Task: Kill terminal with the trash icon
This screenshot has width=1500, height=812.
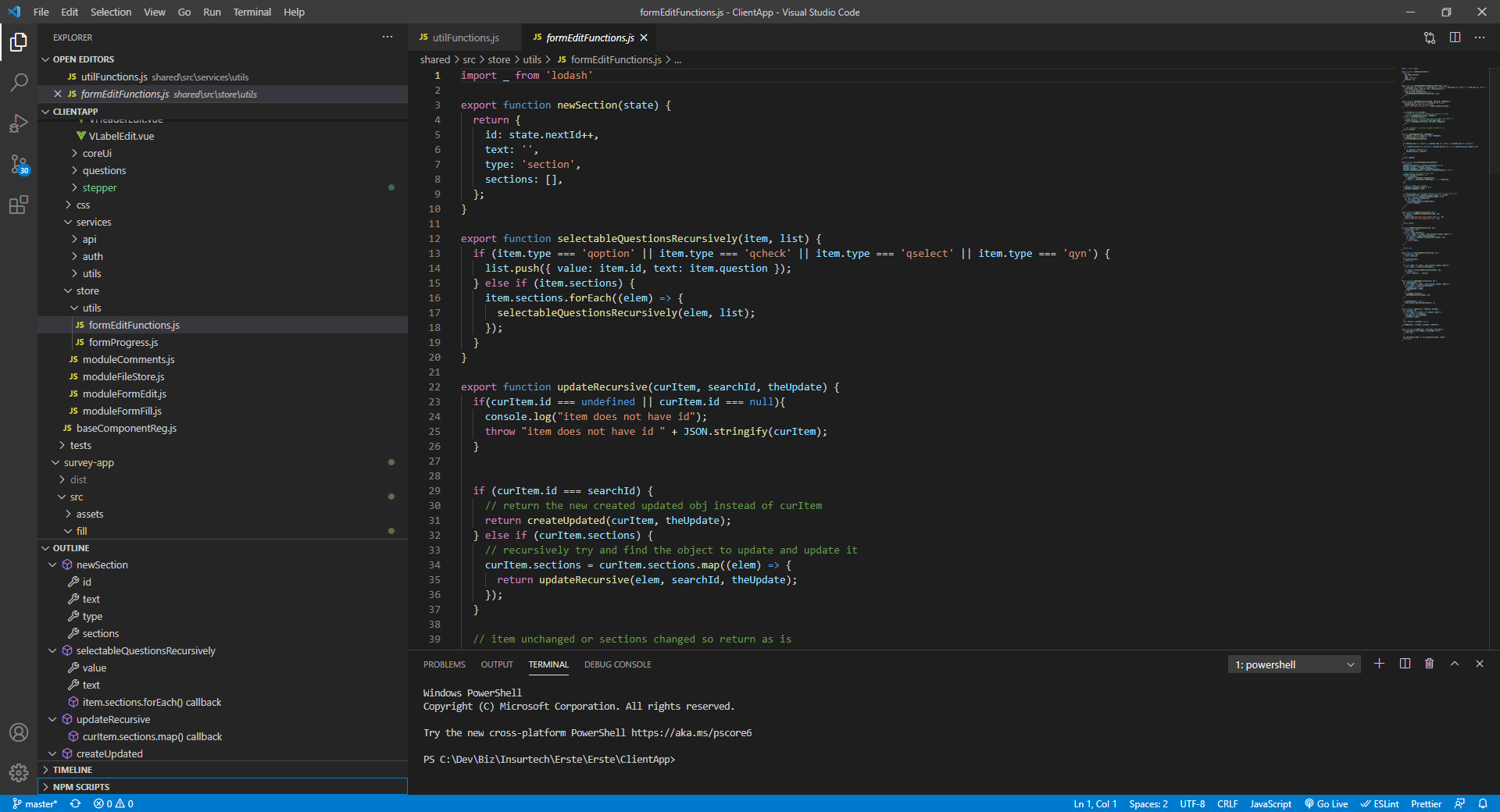Action: point(1429,664)
